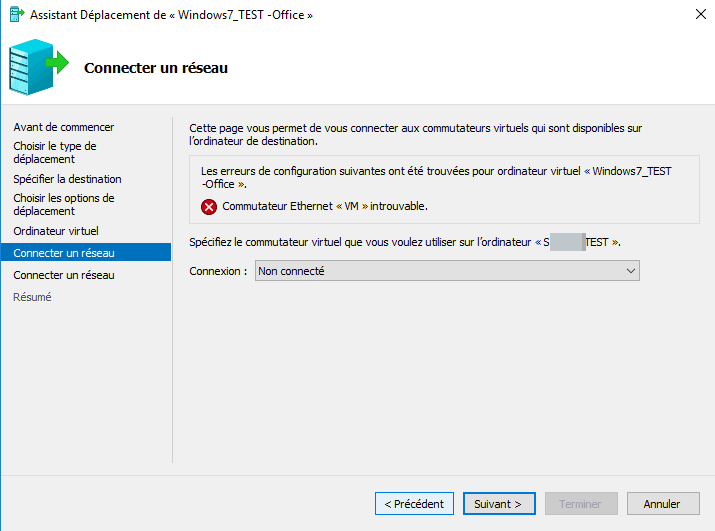Select the non-highlighted Connecter un réseau step
The height and width of the screenshot is (531, 715).
[64, 275]
